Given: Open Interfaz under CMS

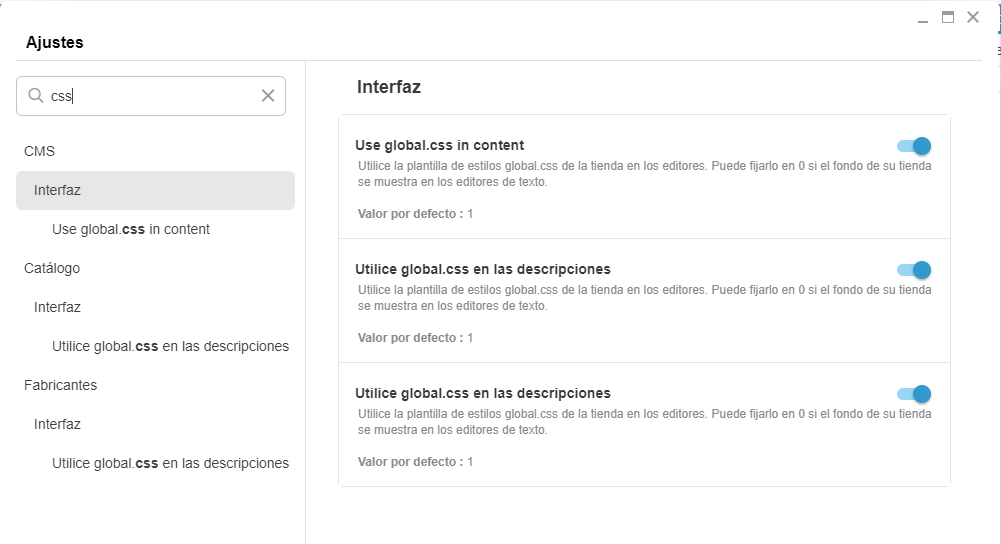Looking at the screenshot, I should (x=155, y=190).
